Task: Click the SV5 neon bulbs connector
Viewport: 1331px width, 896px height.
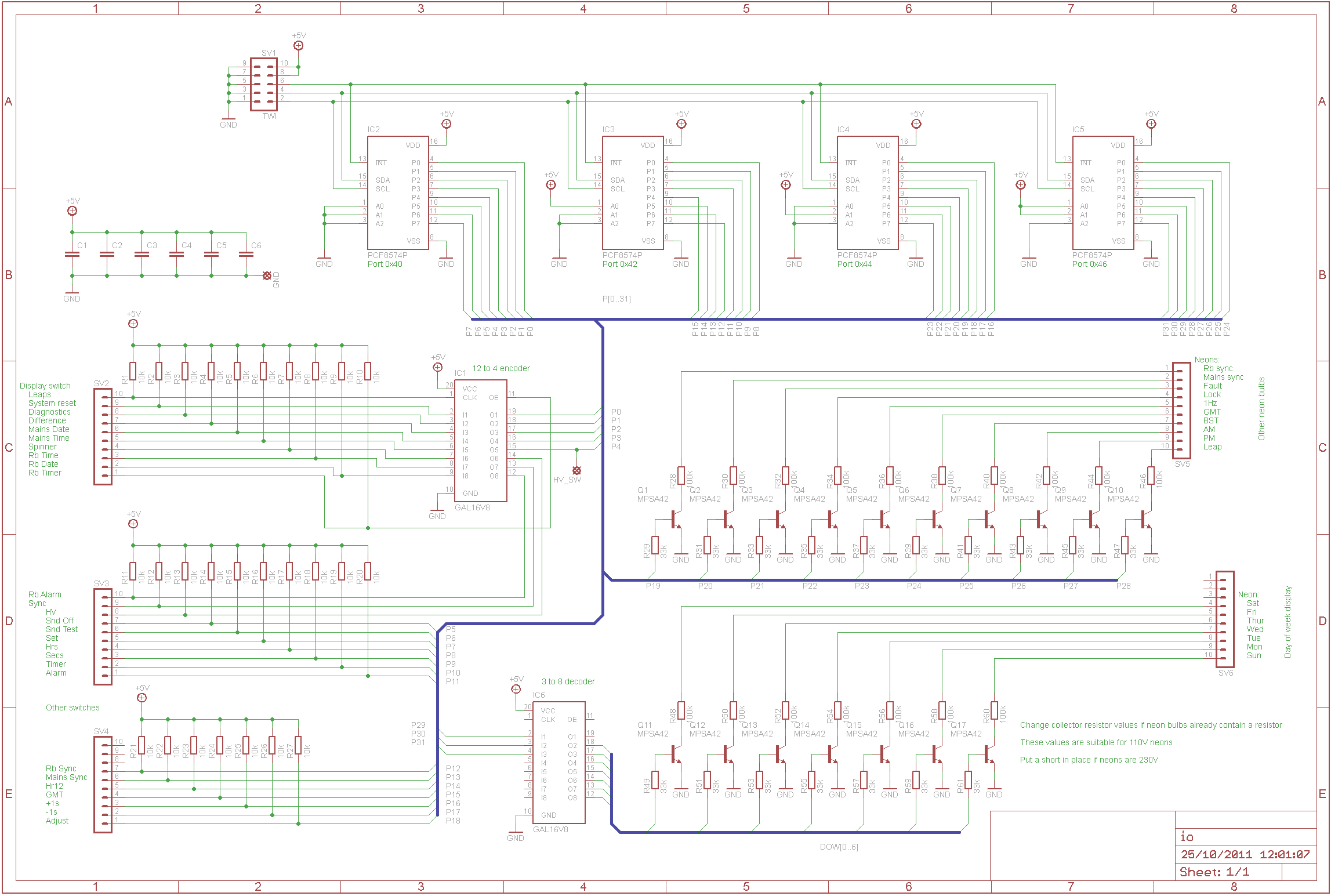Action: [1181, 410]
